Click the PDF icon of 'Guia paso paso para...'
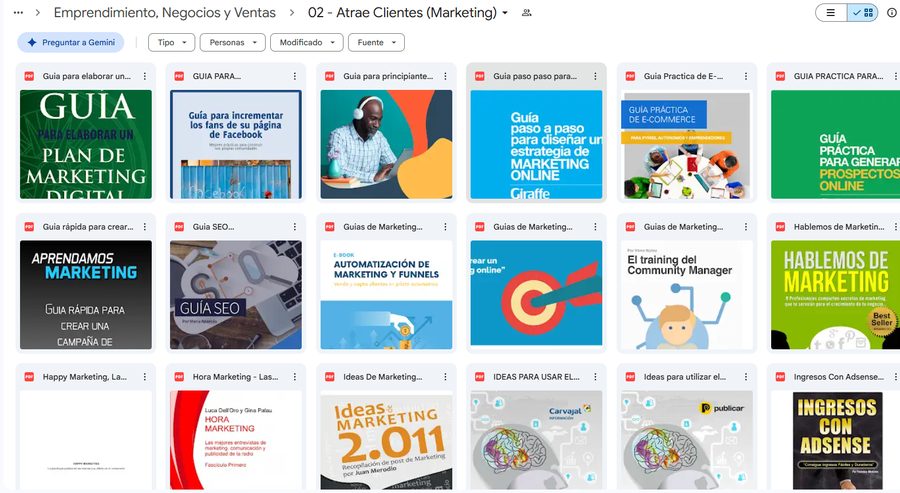The height and width of the screenshot is (493, 900). (x=480, y=76)
